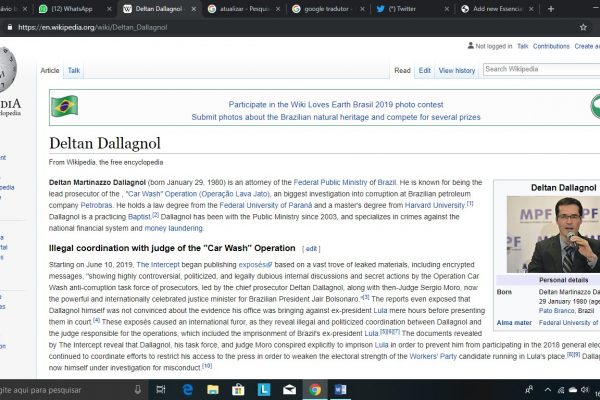Open the user Talk link at top
600x400 pixels.
coord(522,46)
